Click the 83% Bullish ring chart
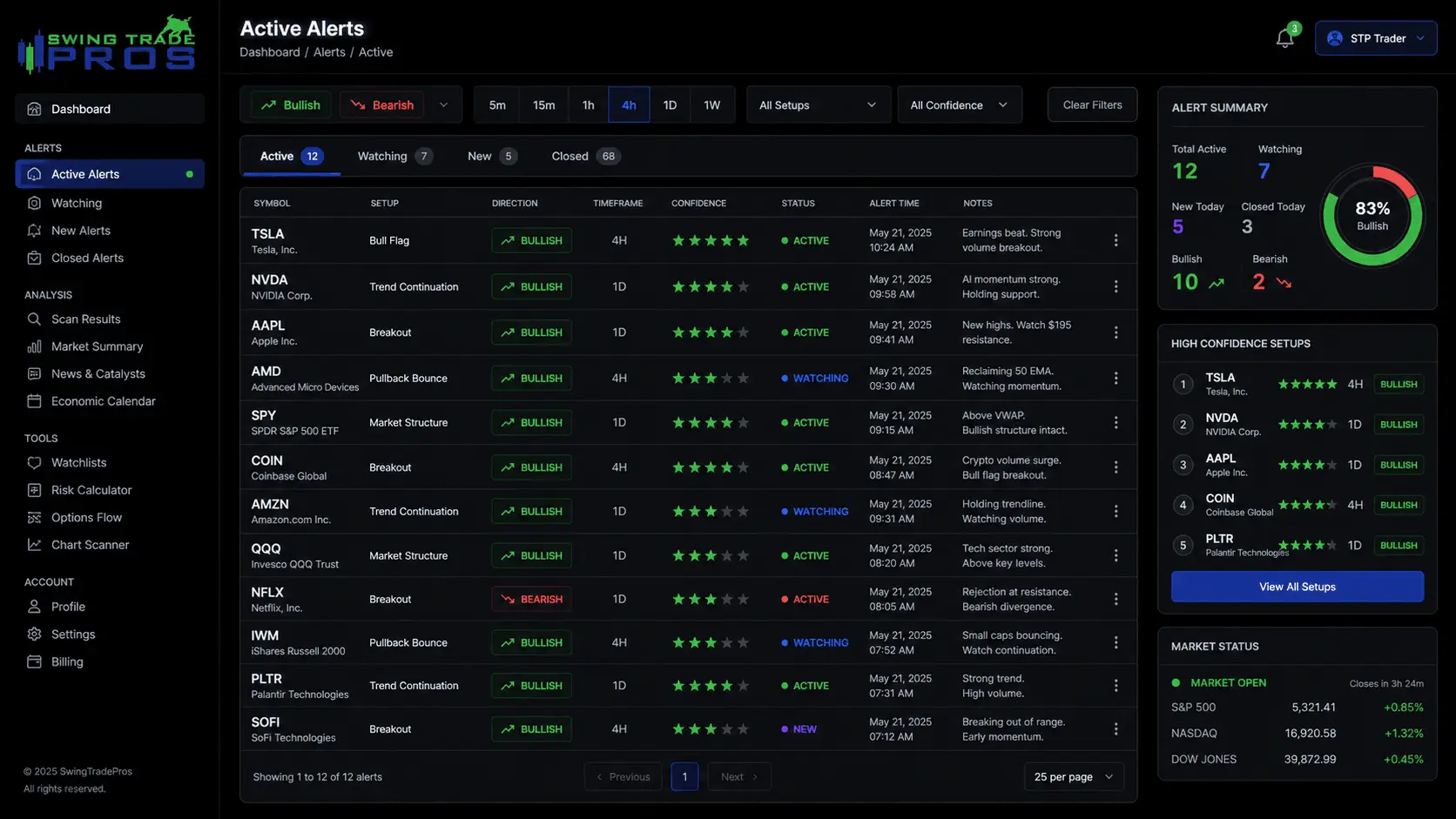 (x=1372, y=216)
